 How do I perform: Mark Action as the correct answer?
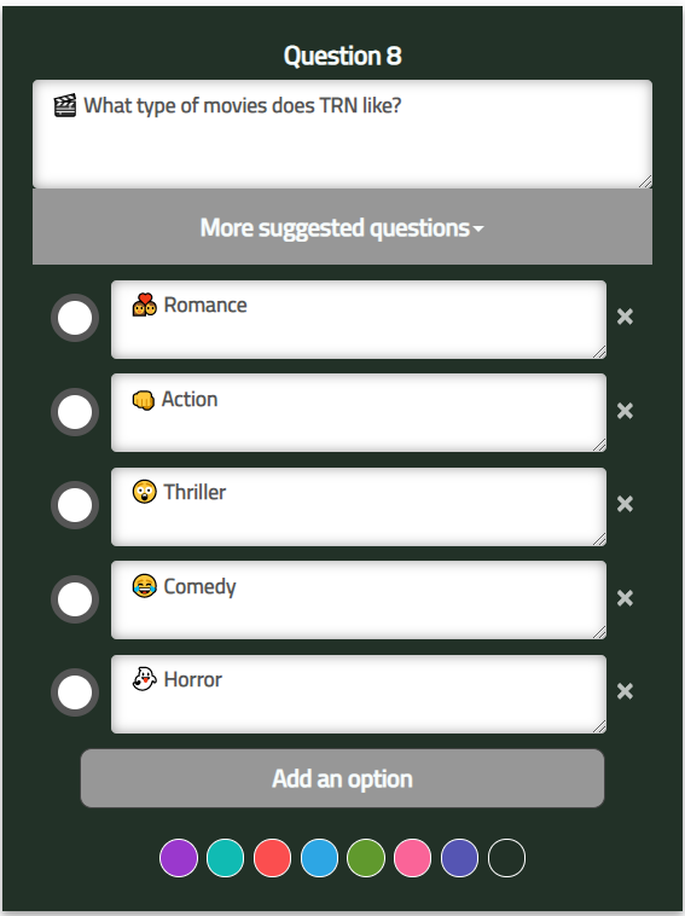click(75, 412)
